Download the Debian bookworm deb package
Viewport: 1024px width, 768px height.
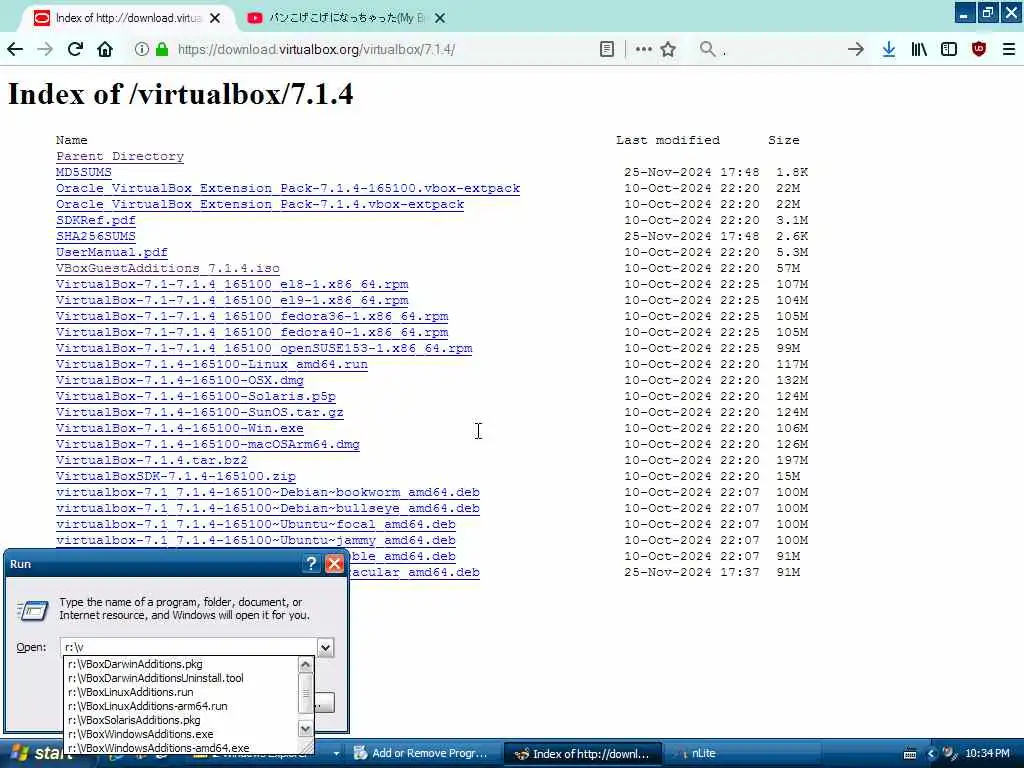point(268,492)
